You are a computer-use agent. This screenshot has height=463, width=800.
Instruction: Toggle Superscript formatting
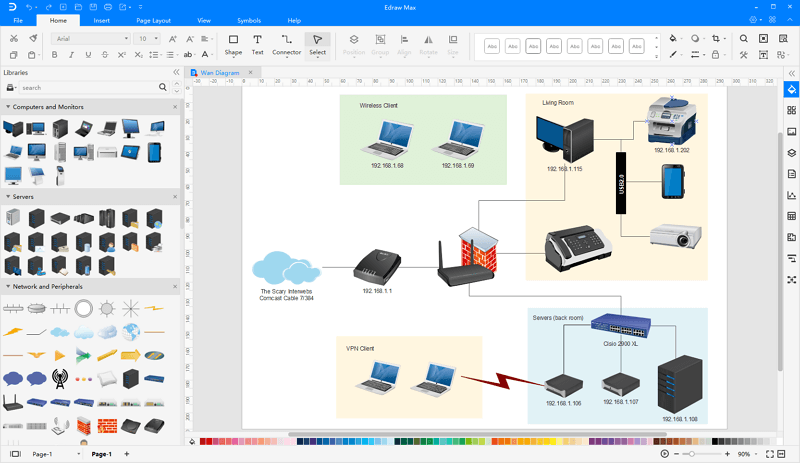[121, 55]
